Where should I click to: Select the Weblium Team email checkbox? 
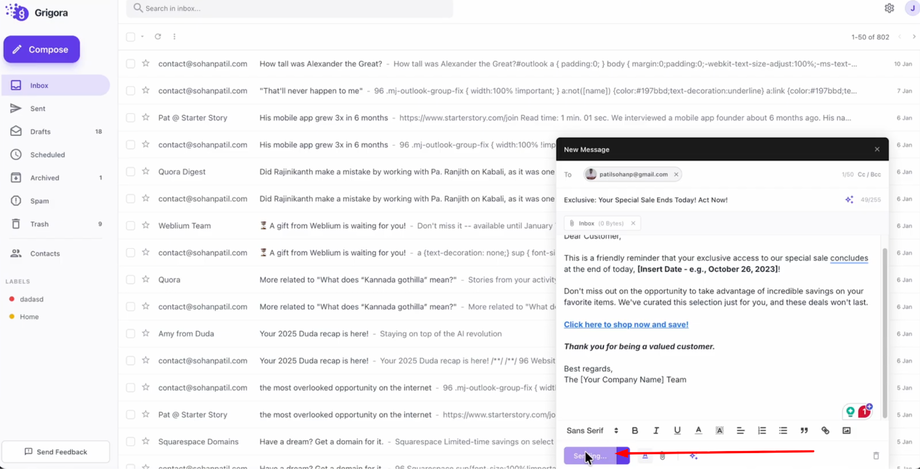[130, 225]
